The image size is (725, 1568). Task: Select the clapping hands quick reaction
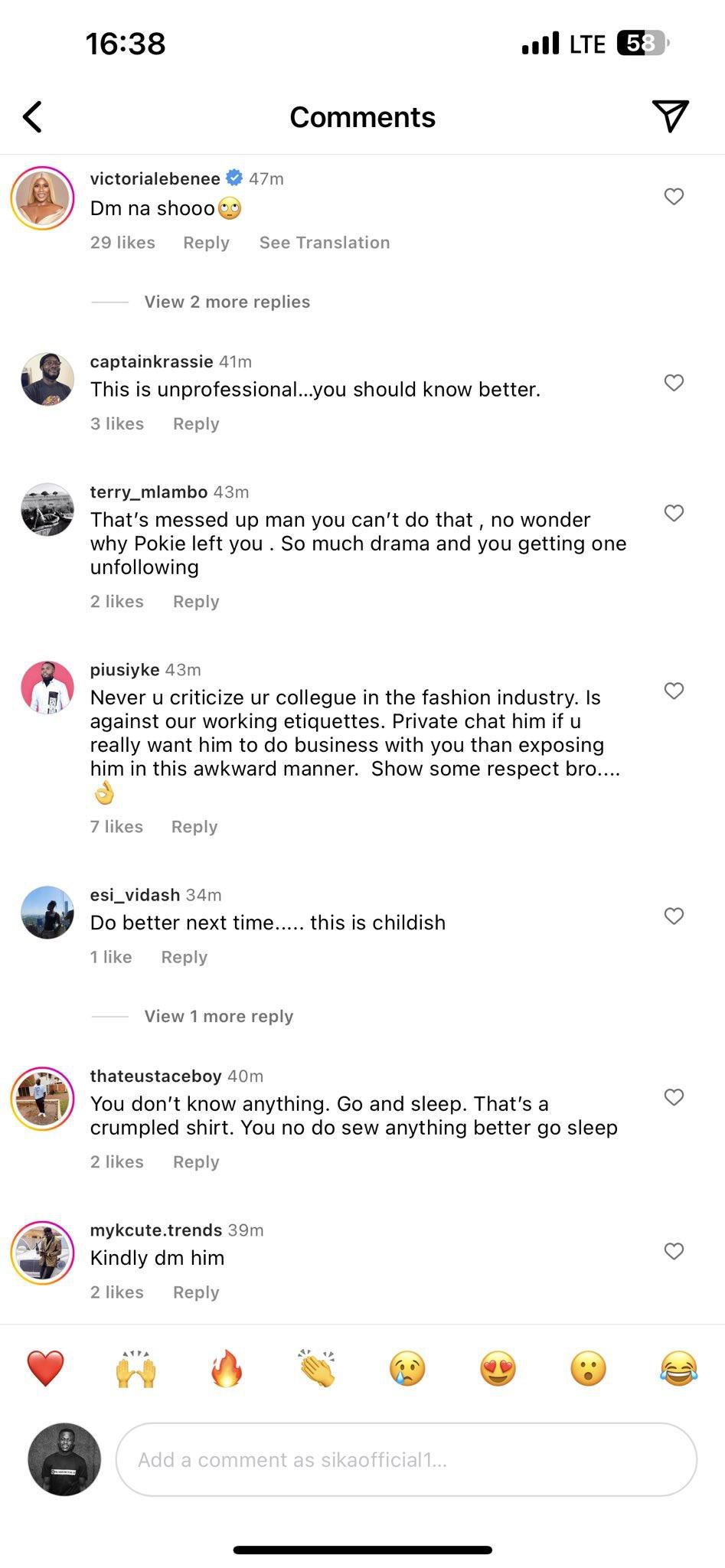coord(316,1370)
